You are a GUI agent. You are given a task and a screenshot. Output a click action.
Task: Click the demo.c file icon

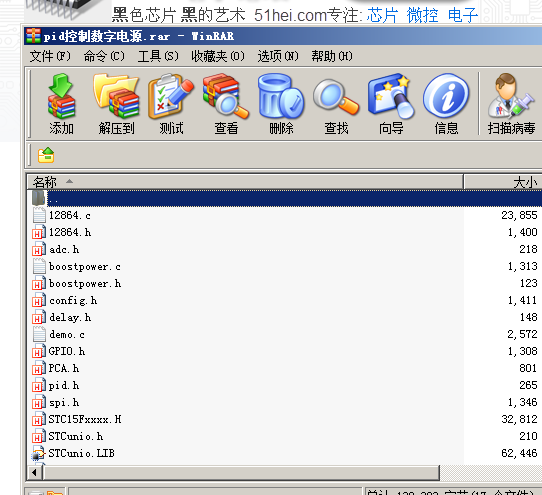point(39,334)
